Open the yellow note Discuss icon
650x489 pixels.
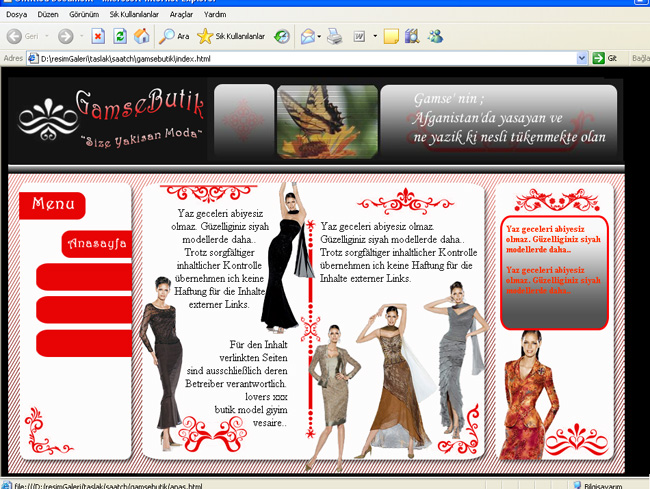pyautogui.click(x=391, y=36)
